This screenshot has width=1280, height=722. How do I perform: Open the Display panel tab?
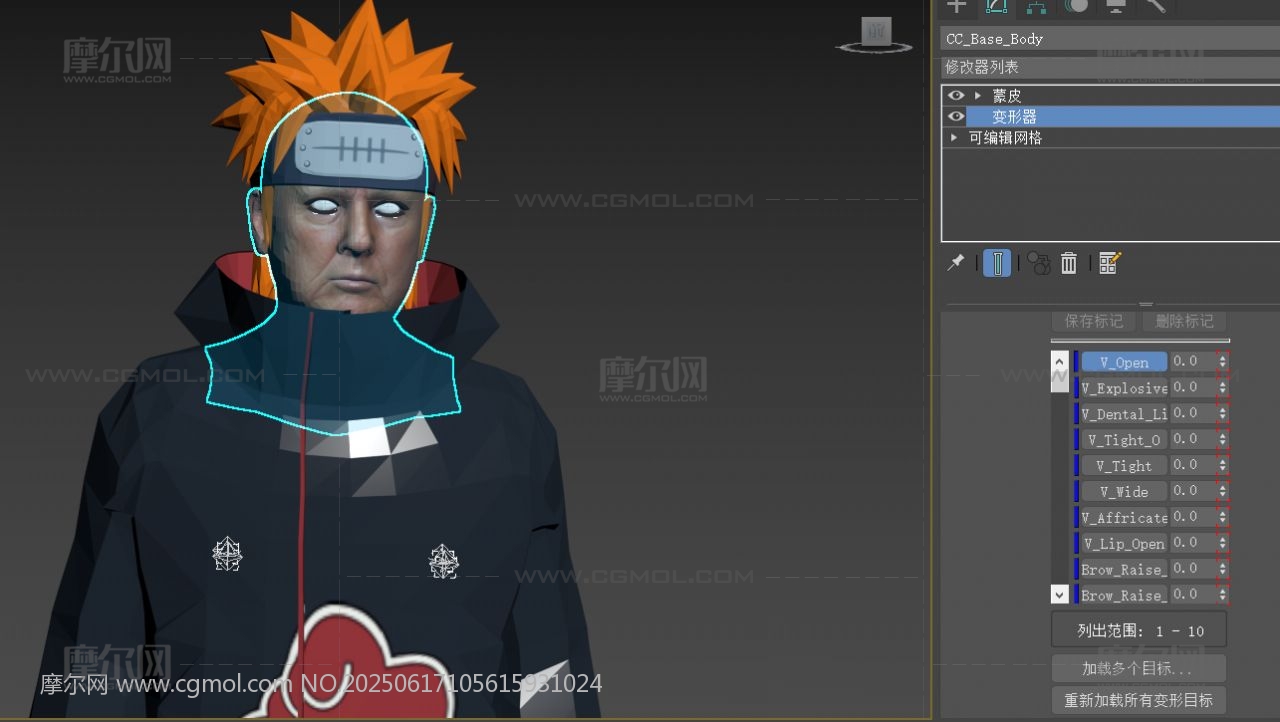[x=1116, y=6]
